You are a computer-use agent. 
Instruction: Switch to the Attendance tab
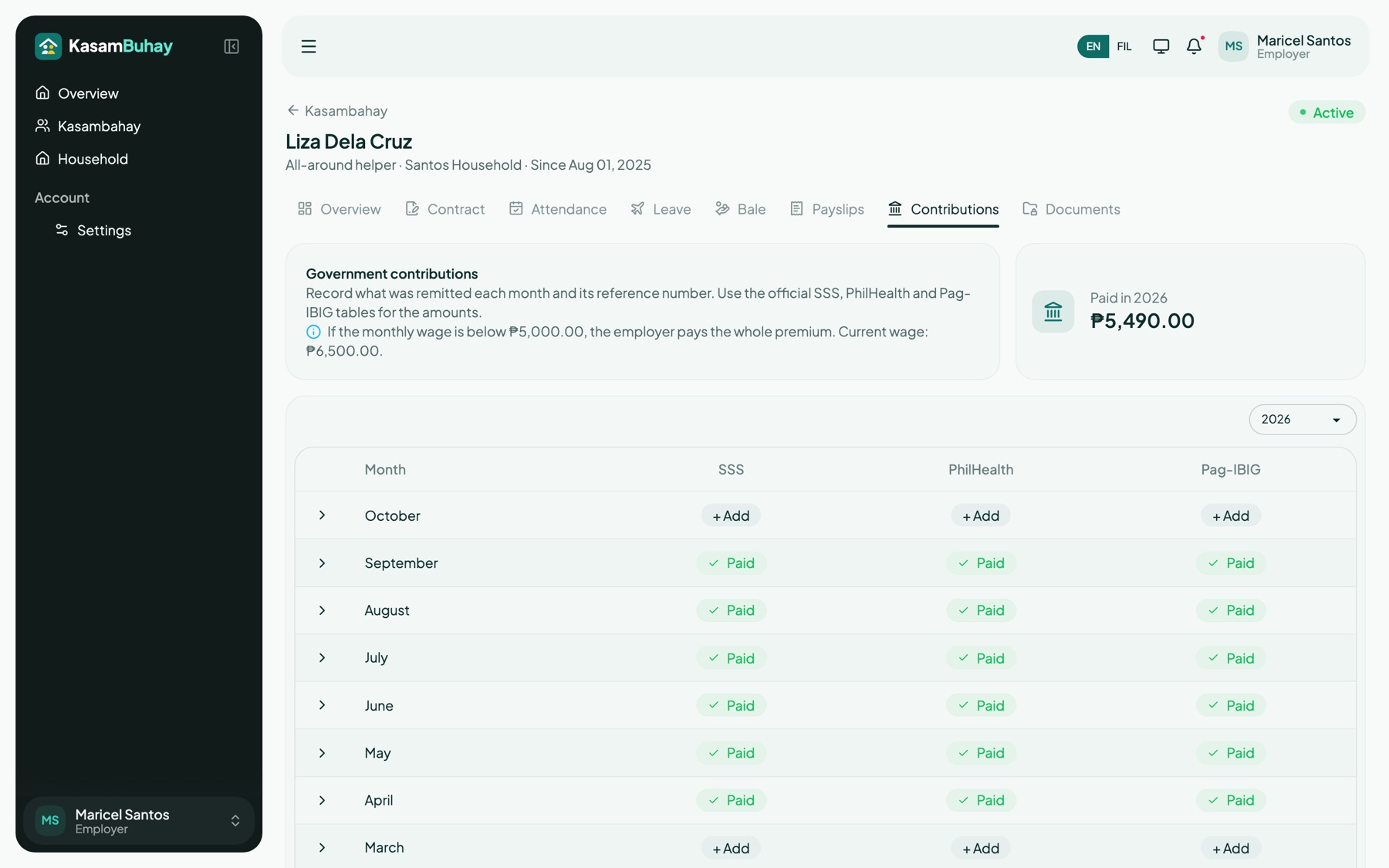tap(558, 209)
